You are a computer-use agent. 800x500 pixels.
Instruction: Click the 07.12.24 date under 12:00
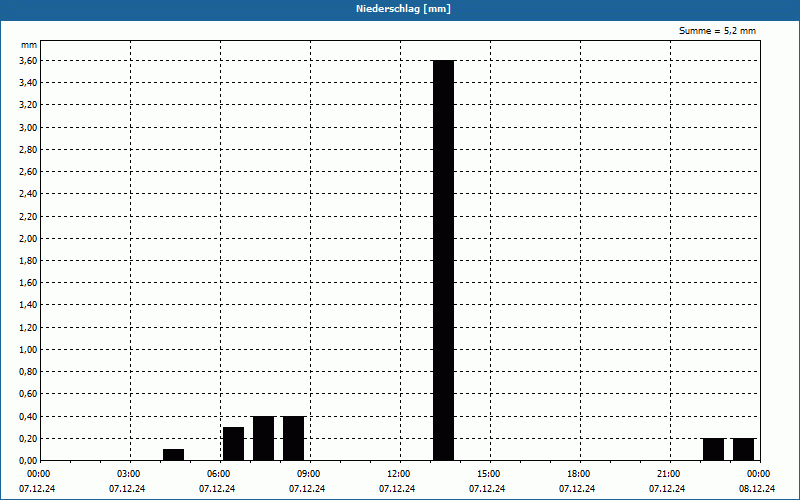[397, 489]
